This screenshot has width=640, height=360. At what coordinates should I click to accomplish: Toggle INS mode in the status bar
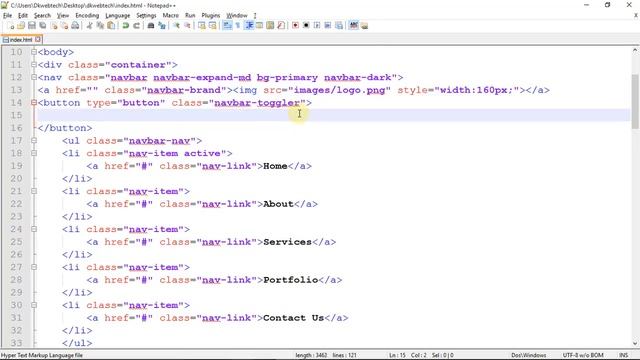click(x=624, y=355)
